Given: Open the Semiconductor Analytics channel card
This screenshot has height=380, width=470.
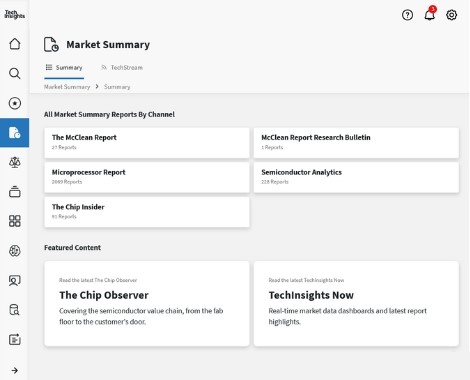Looking at the screenshot, I should (356, 177).
